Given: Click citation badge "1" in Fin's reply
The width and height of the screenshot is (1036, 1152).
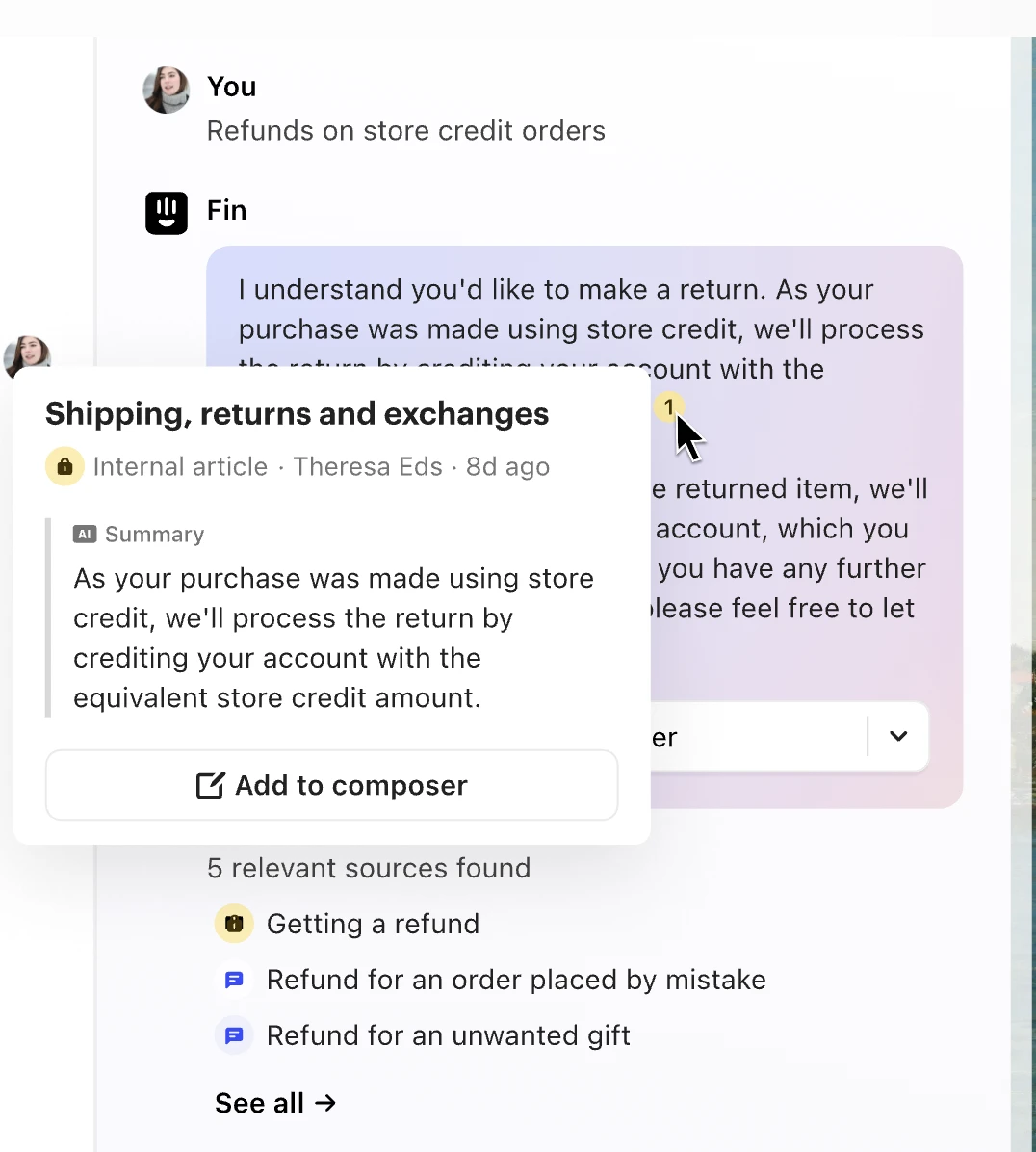Looking at the screenshot, I should (668, 407).
